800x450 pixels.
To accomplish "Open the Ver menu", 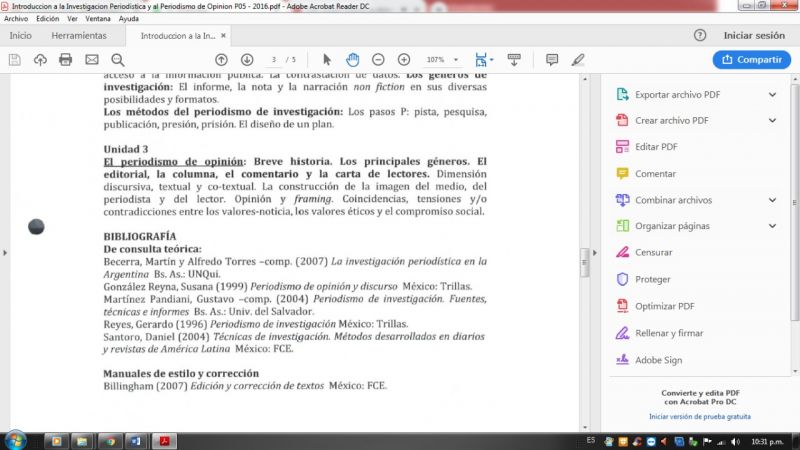I will pos(72,18).
